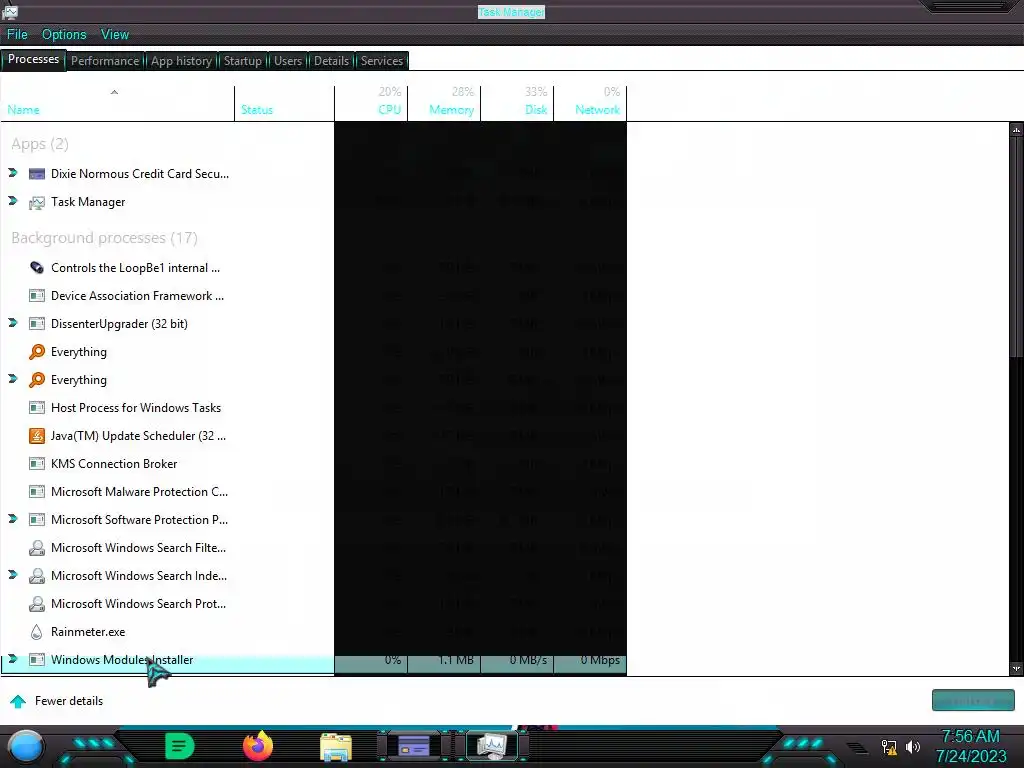The width and height of the screenshot is (1024, 768).
Task: Switch to the Services tab
Action: pos(382,61)
